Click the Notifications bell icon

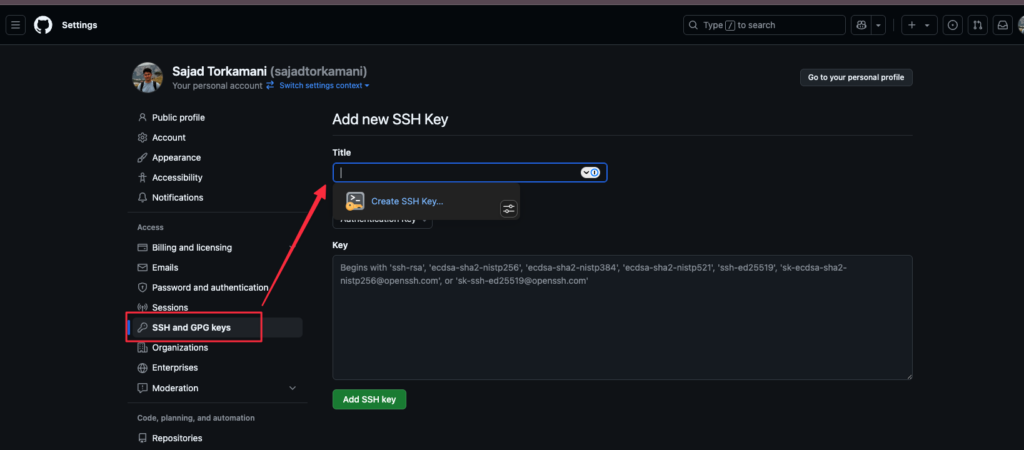coord(142,197)
